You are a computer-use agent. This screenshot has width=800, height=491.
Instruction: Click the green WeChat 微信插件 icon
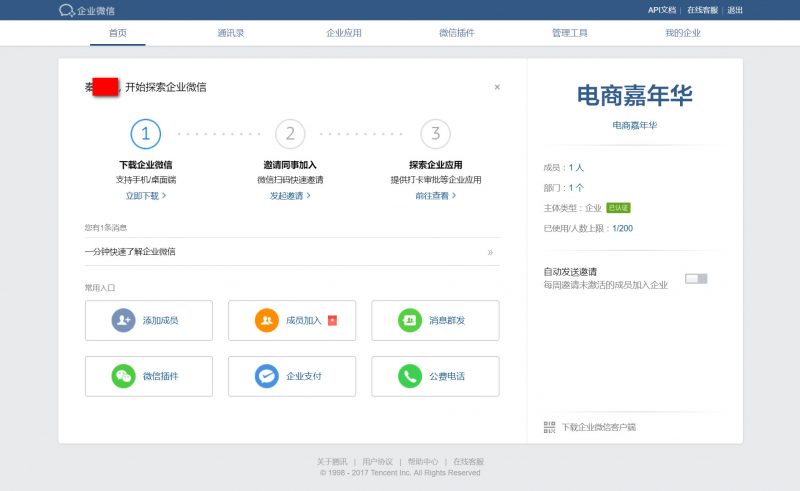tap(123, 376)
